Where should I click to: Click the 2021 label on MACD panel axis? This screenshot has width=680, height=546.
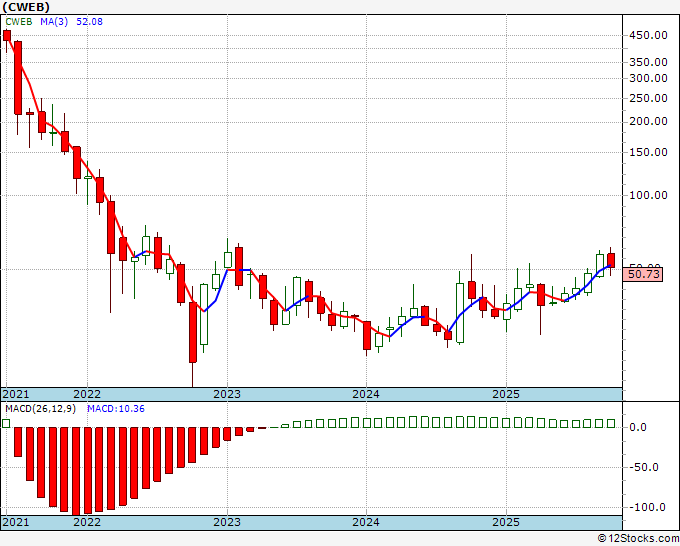16,522
